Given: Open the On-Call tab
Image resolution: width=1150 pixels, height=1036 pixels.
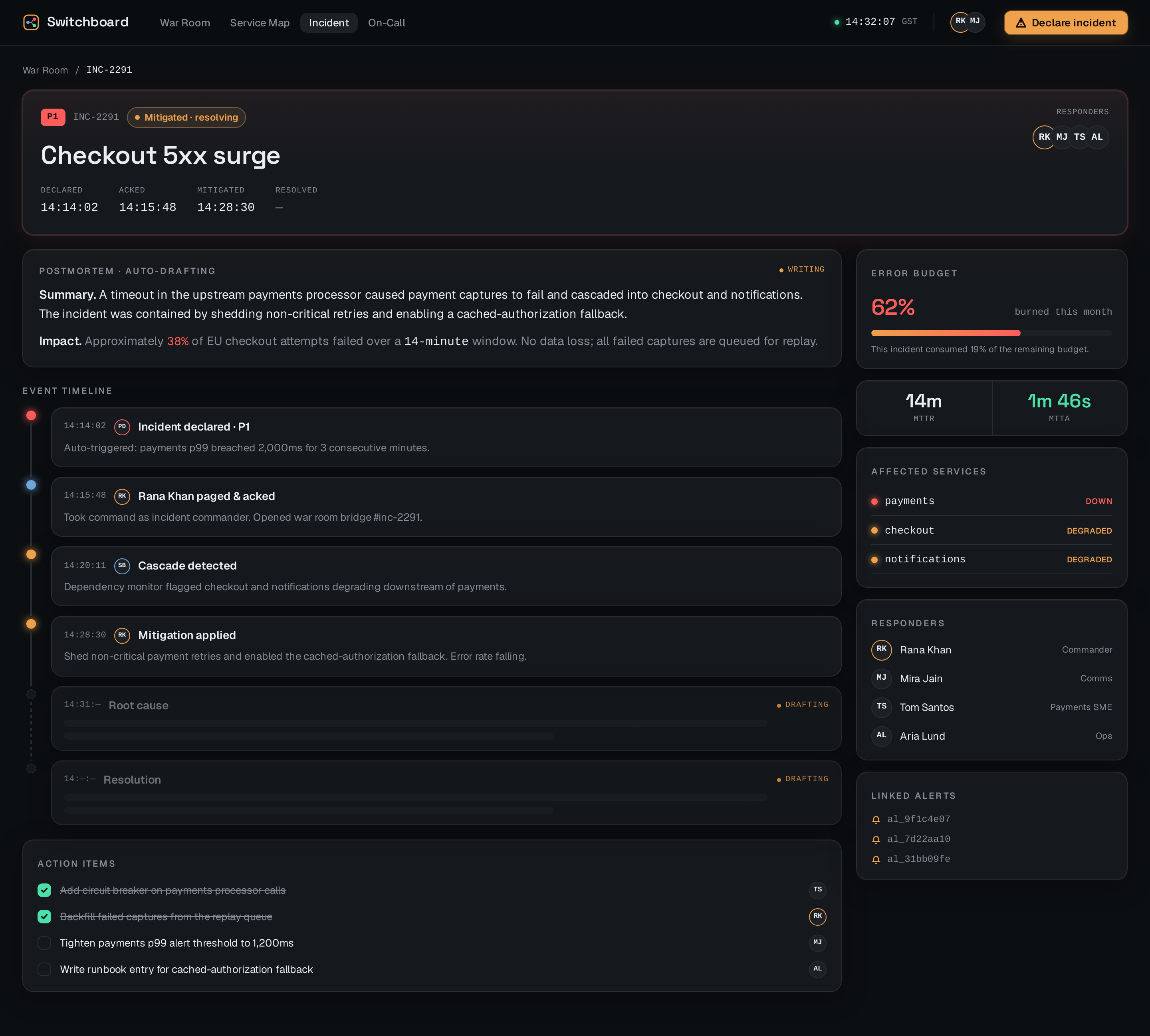Looking at the screenshot, I should (387, 23).
